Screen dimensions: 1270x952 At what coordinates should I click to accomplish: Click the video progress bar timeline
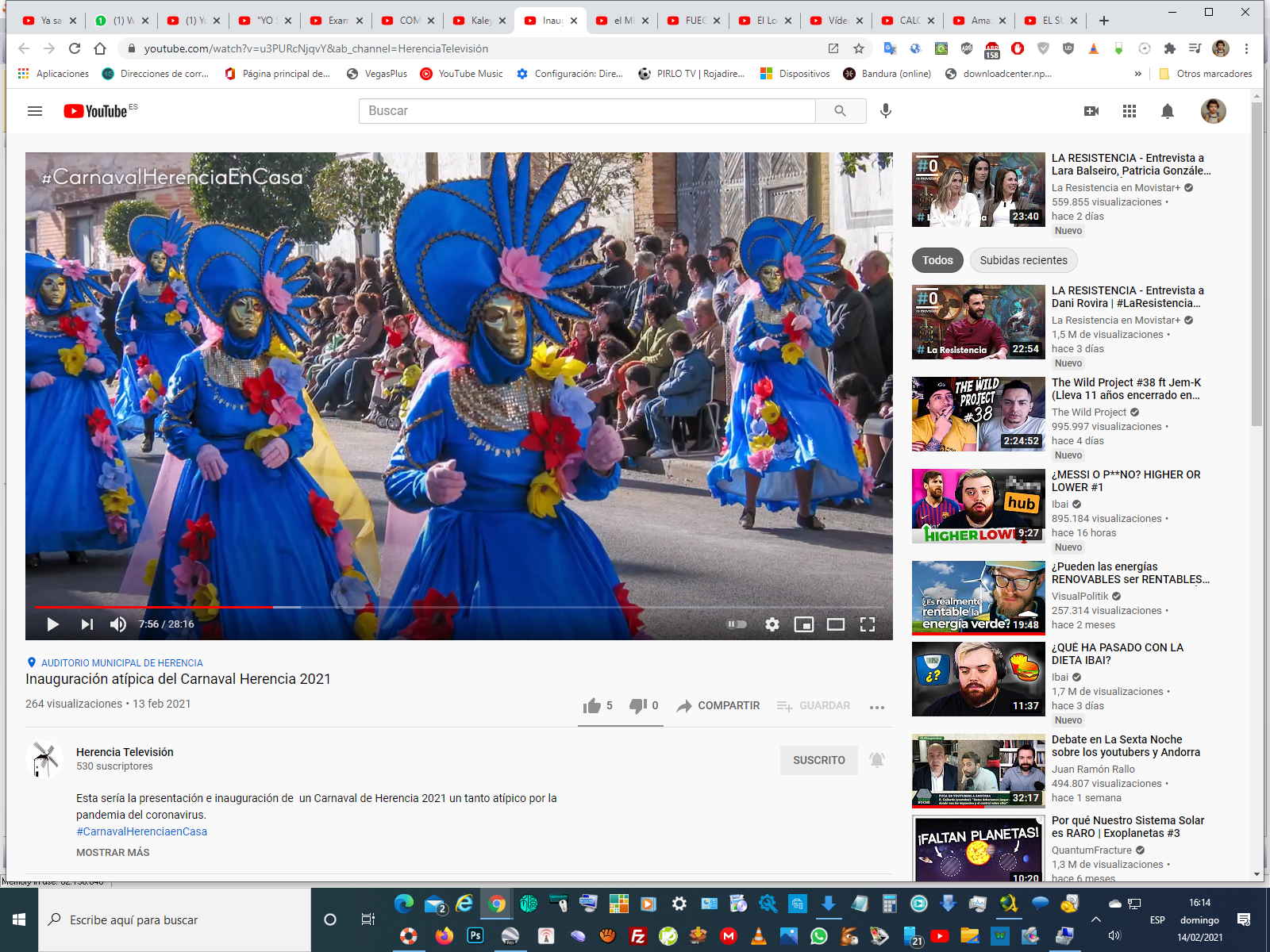476,607
